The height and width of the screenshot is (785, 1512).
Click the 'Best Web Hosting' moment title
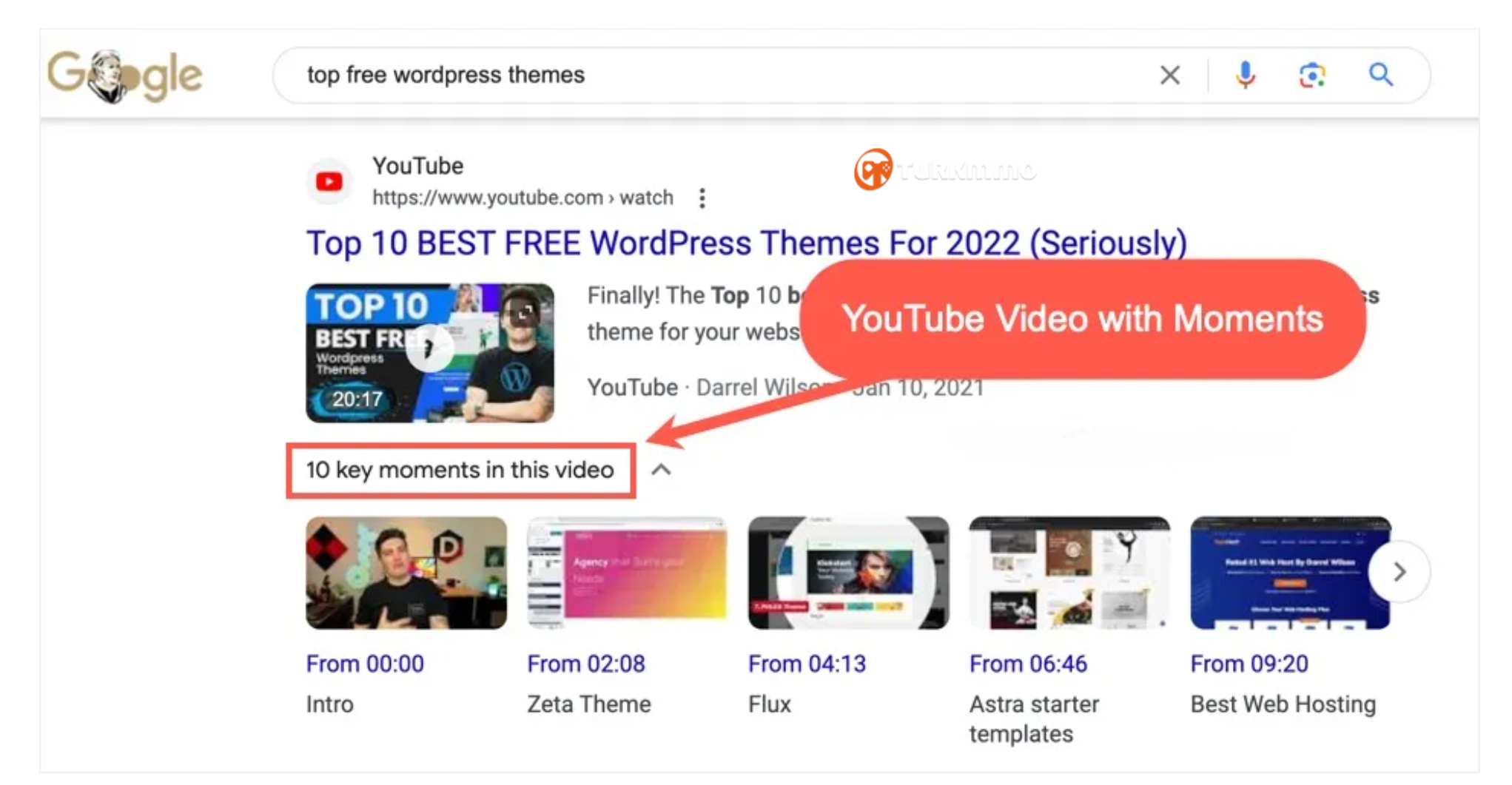[1283, 704]
